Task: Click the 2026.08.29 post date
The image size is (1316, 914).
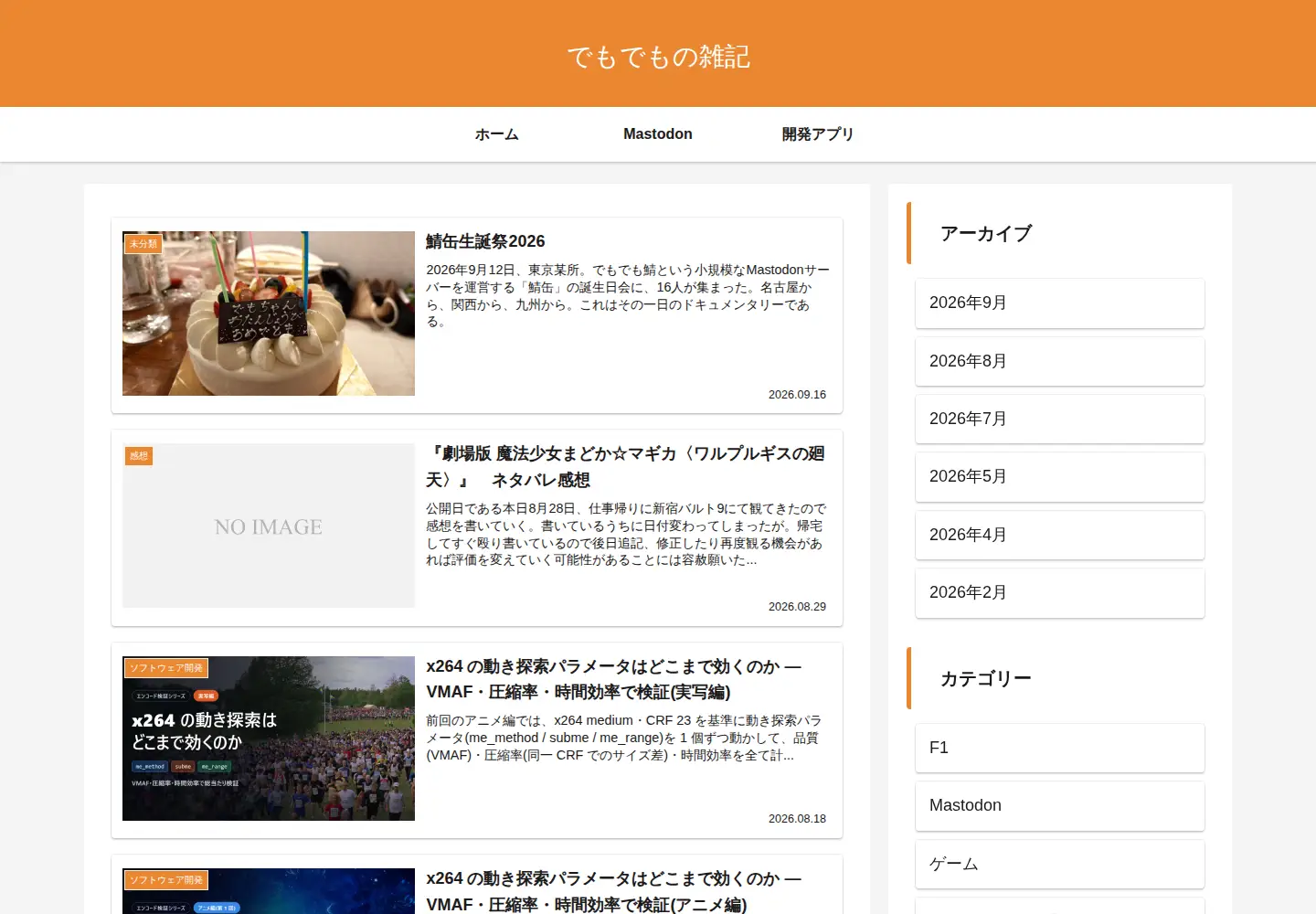Action: 797,607
